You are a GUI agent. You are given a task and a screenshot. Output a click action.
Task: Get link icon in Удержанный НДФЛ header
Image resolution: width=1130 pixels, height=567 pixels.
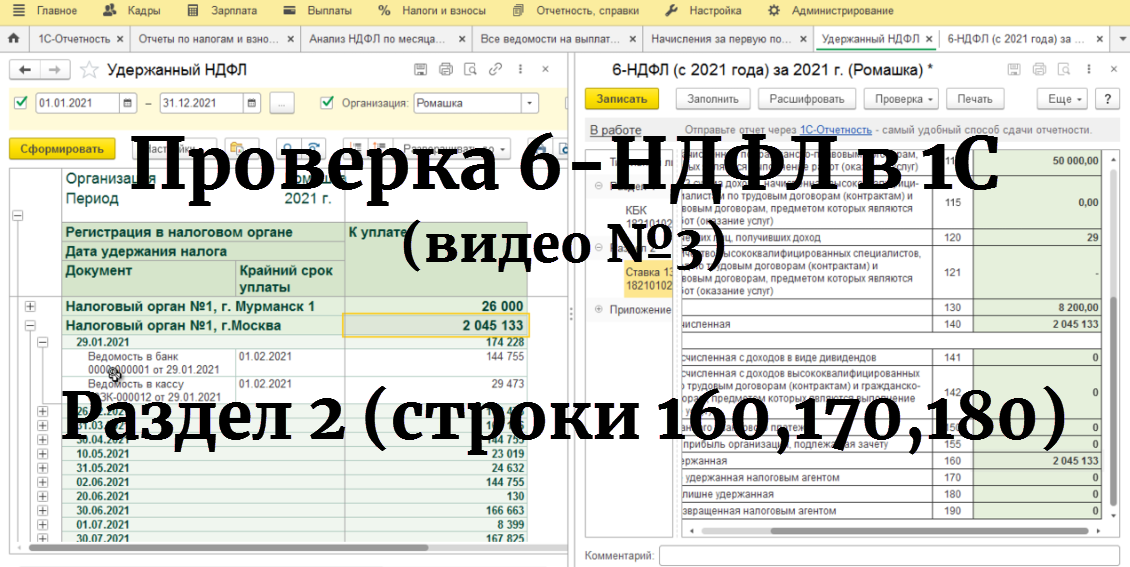495,70
